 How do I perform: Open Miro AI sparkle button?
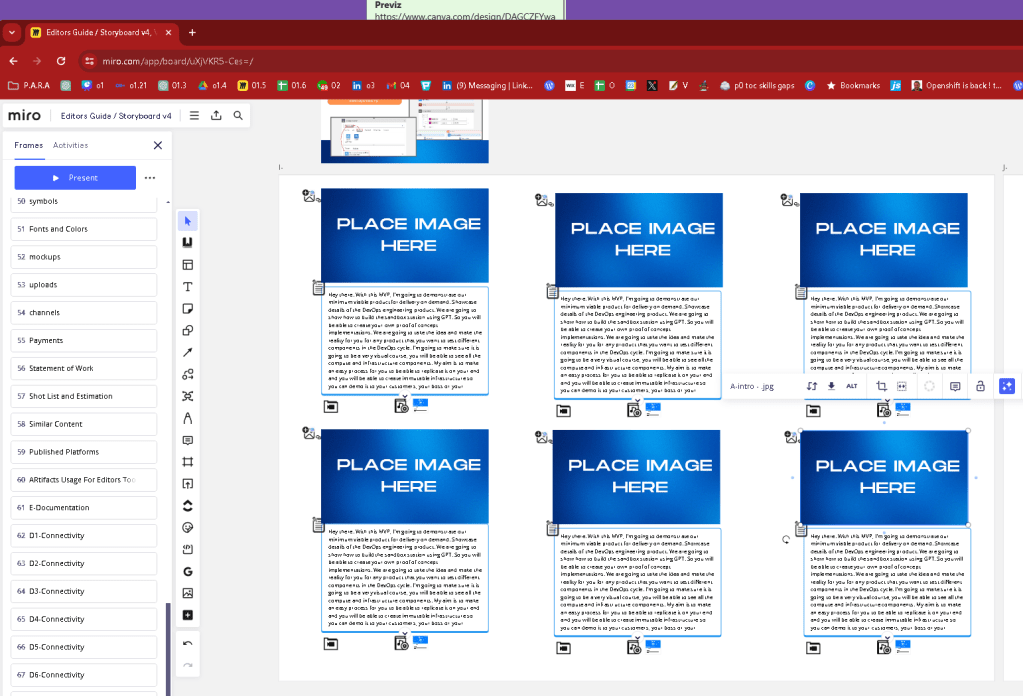[x=1007, y=386]
